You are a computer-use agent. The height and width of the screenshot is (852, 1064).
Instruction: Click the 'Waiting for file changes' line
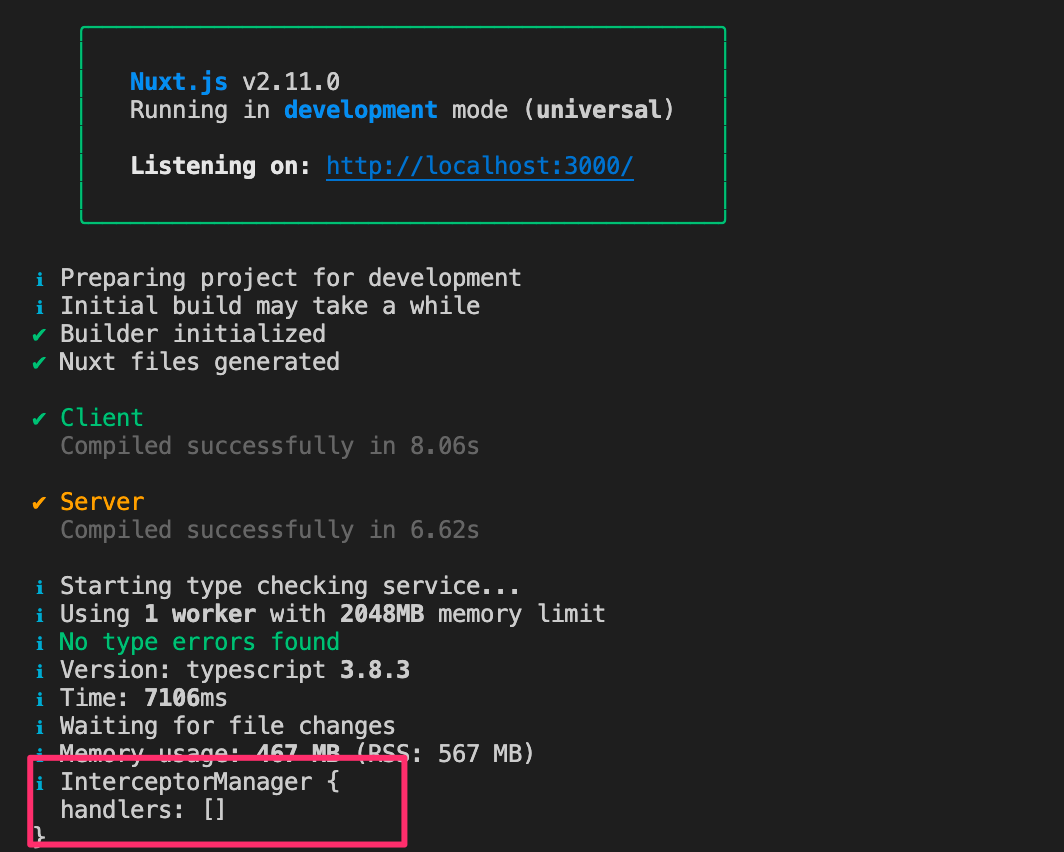[227, 726]
